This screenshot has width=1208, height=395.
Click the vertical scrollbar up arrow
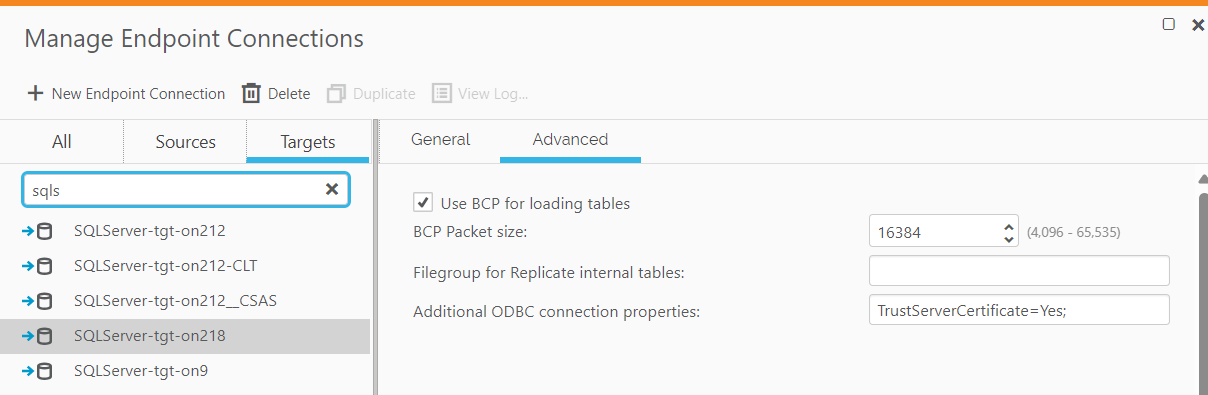point(1202,179)
